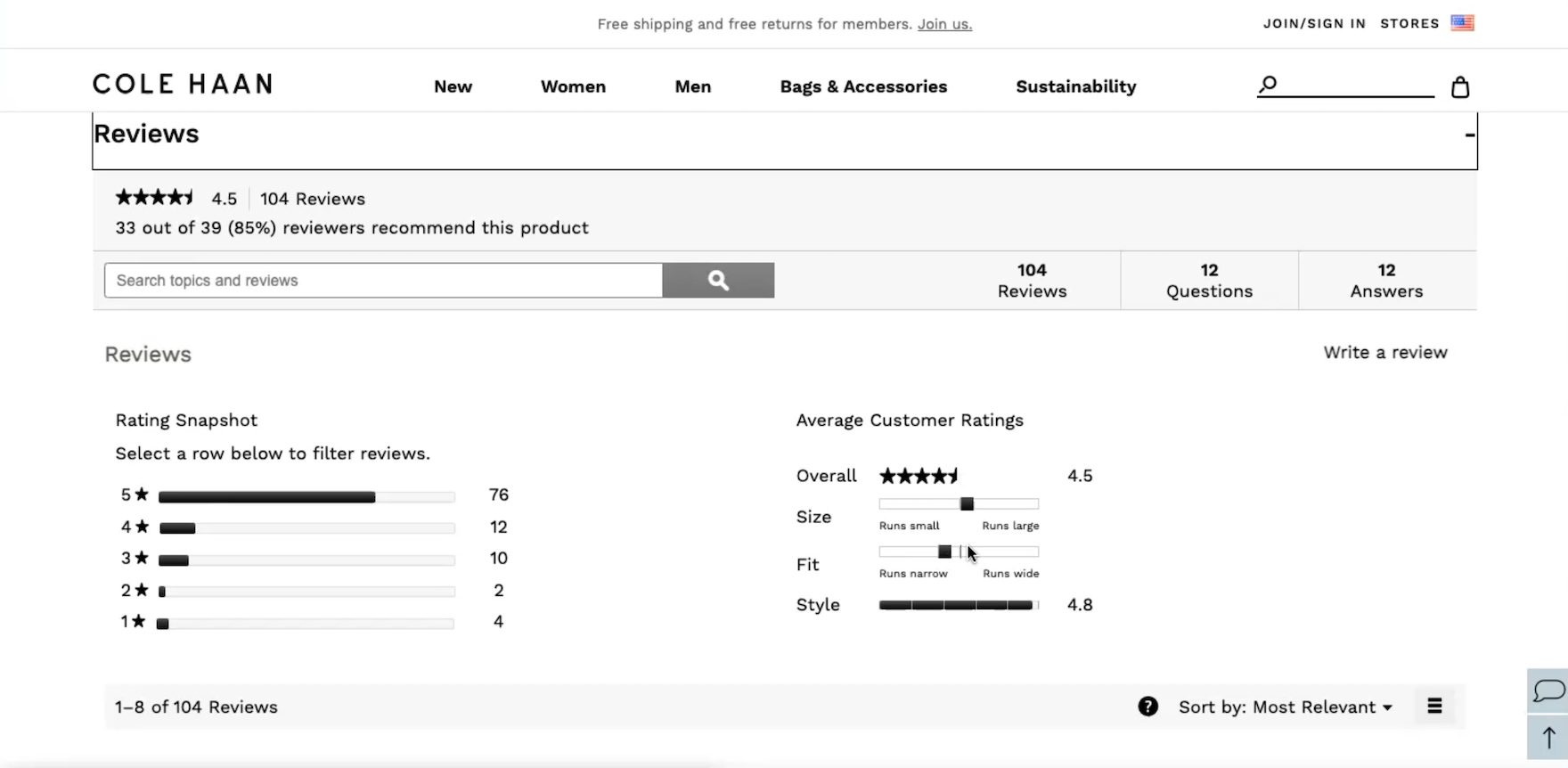The width and height of the screenshot is (1568, 768).
Task: Open the sort help question mark icon
Action: tap(1147, 707)
